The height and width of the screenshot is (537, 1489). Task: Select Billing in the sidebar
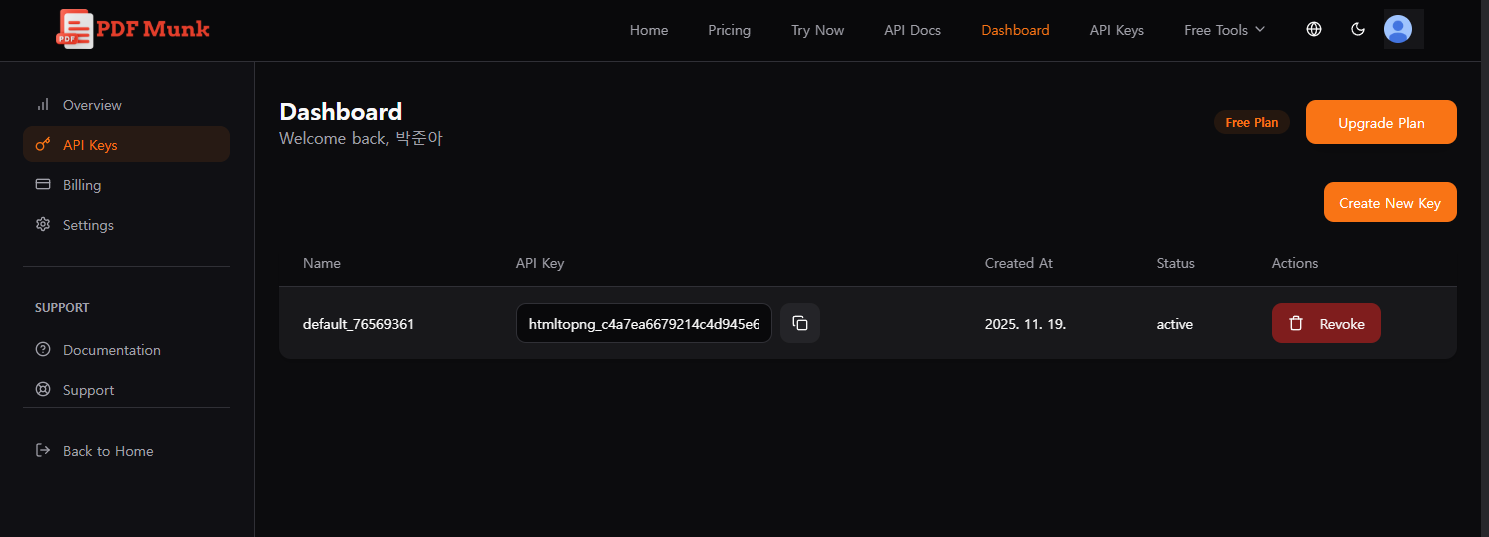pos(81,185)
